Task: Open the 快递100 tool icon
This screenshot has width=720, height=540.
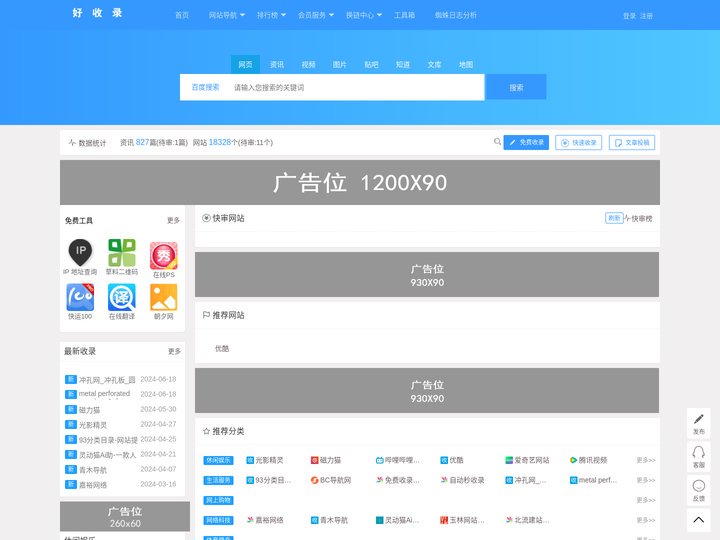Action: click(x=80, y=297)
